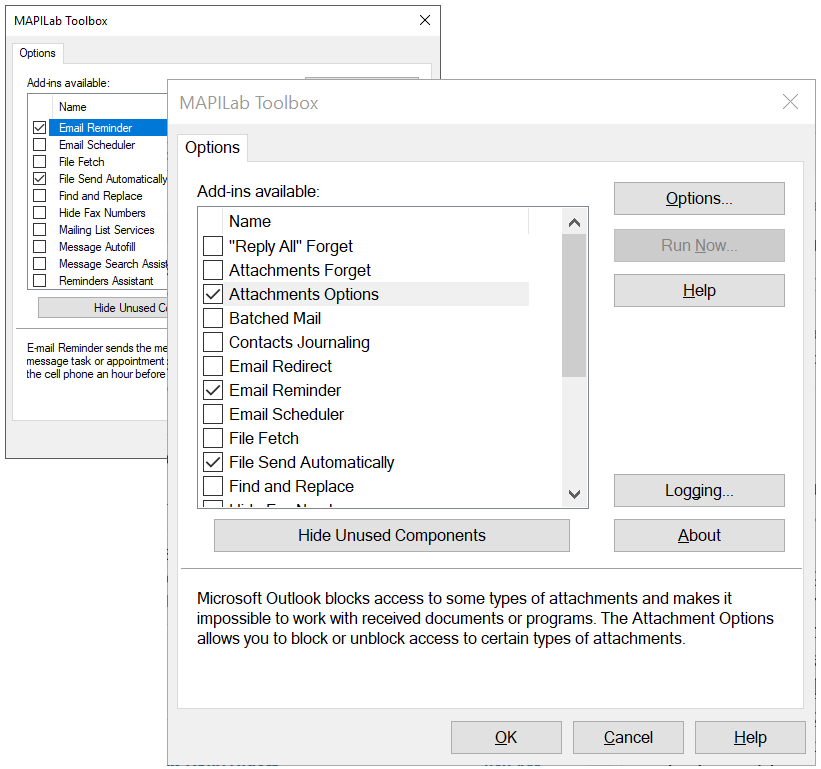Select "Message Autofill" in back window
The height and width of the screenshot is (769, 821).
[97, 247]
